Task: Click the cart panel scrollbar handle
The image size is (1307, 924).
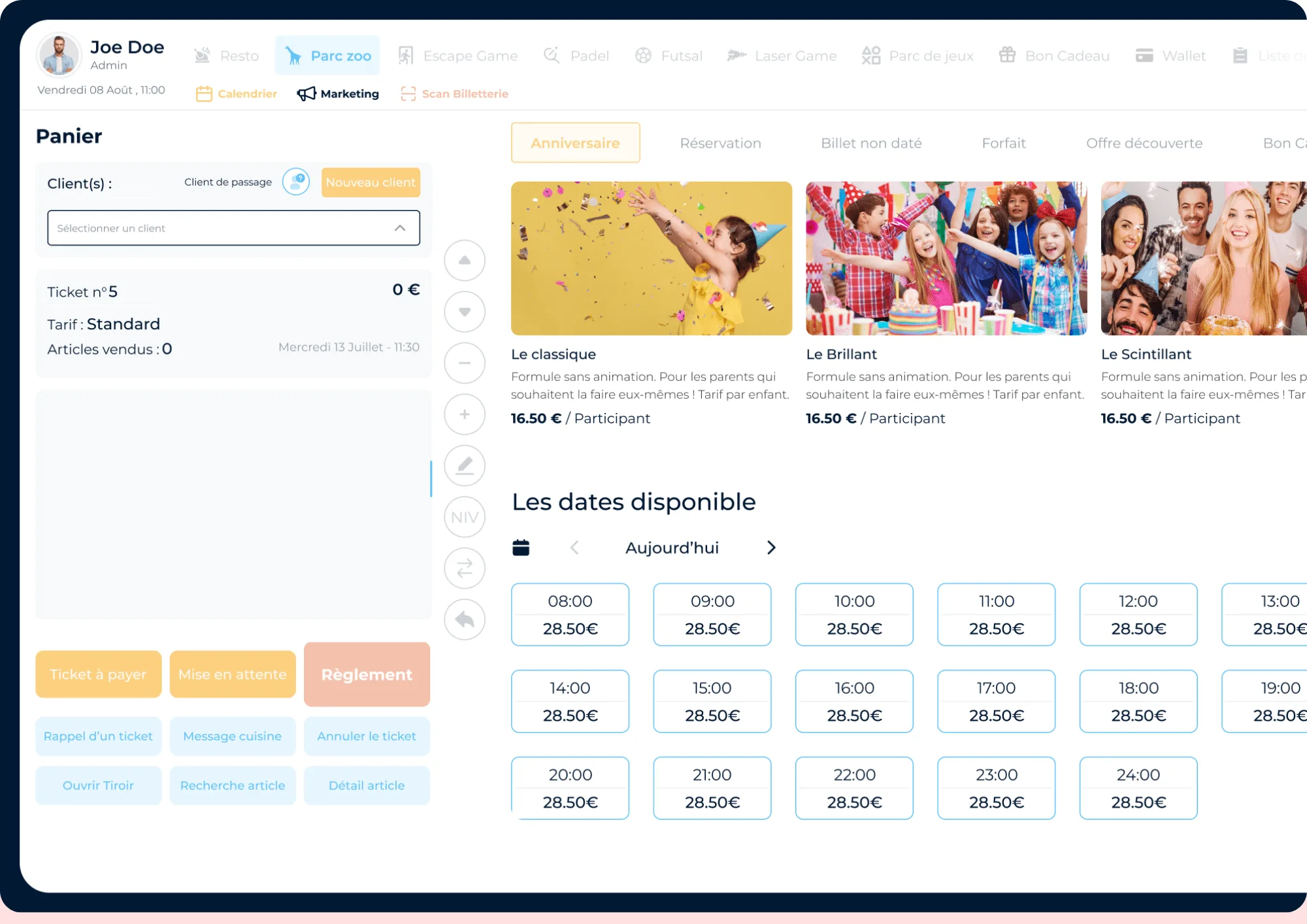Action: click(x=431, y=478)
